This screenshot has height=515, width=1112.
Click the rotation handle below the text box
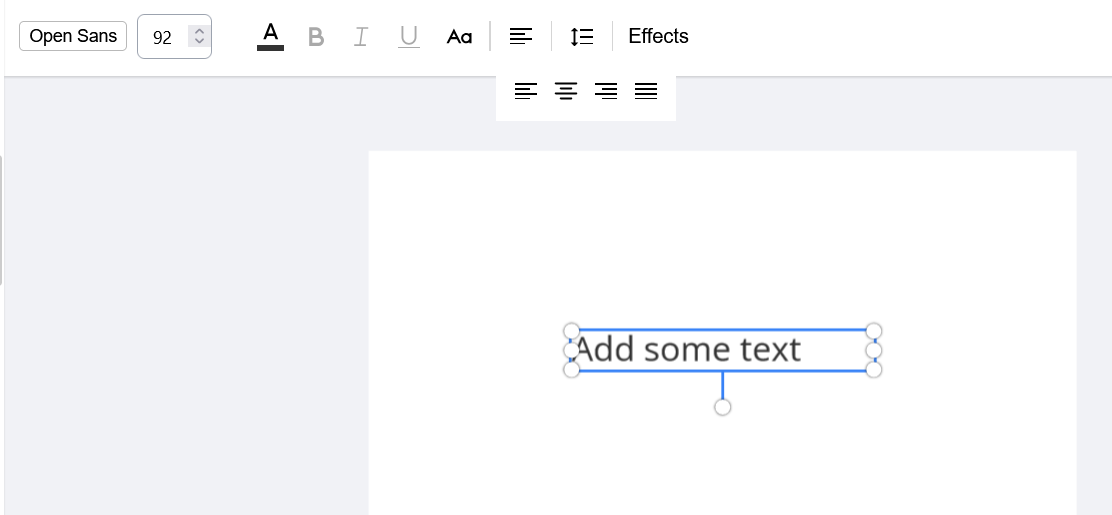tap(723, 407)
